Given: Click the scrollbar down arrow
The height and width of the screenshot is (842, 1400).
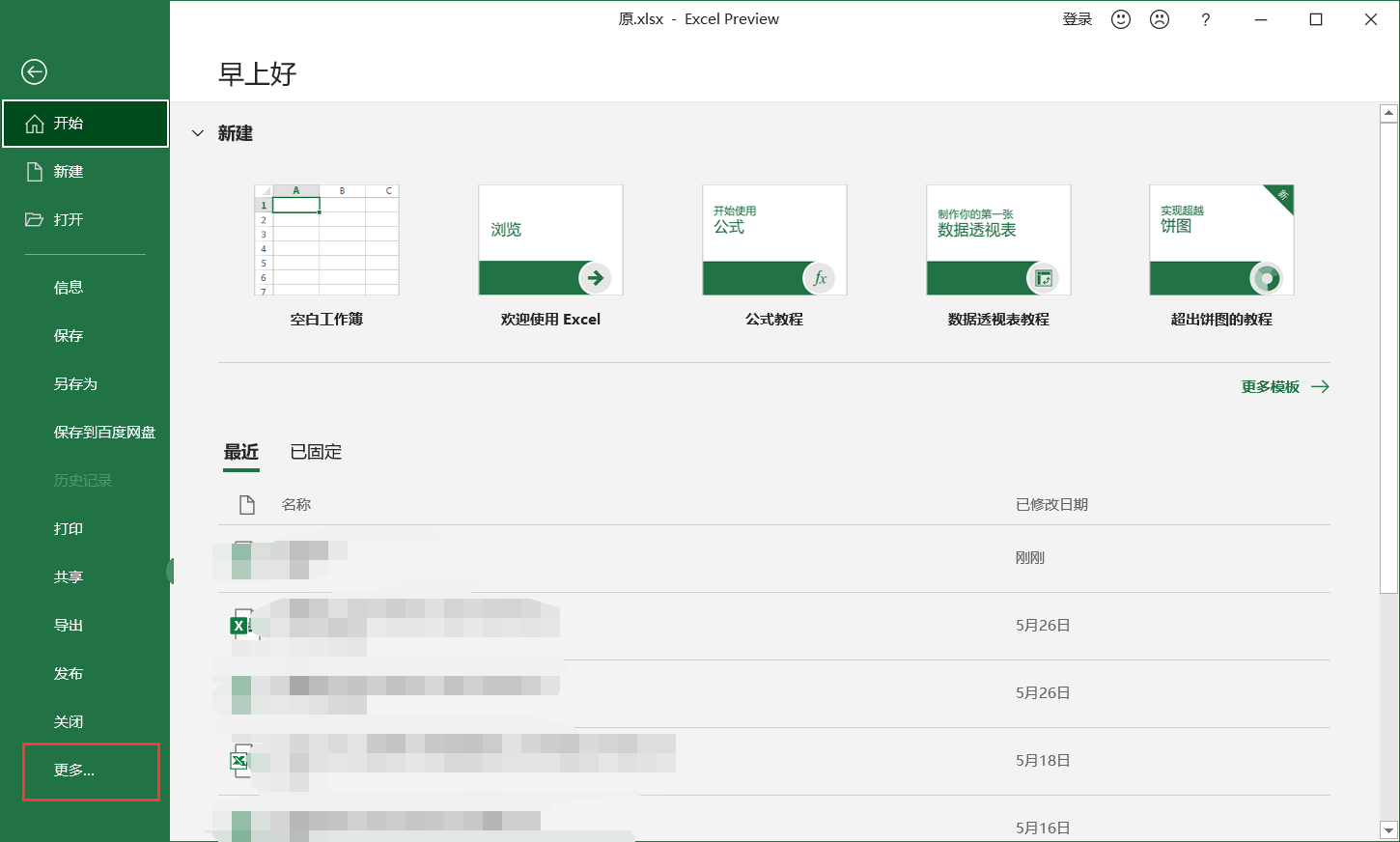Looking at the screenshot, I should tap(1388, 828).
